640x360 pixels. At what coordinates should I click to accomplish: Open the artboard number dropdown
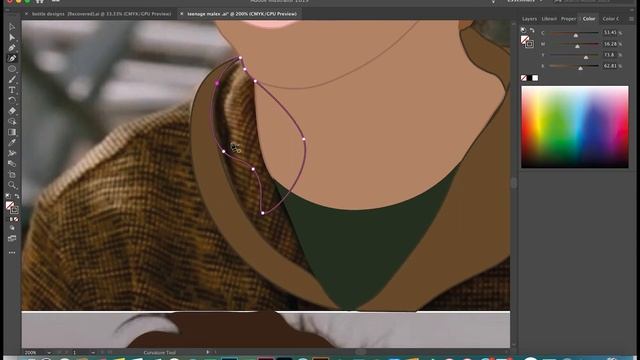pyautogui.click(x=93, y=353)
